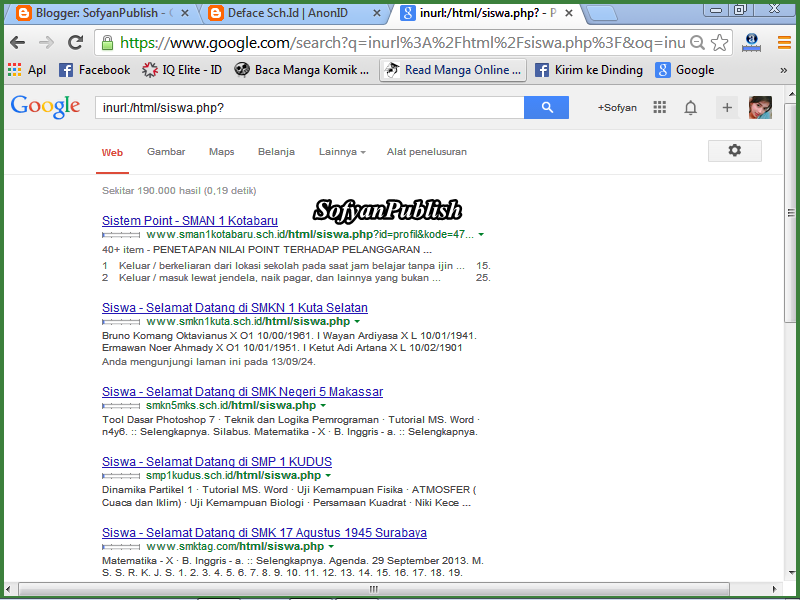Click the '40+ item - PENETAPAN NILAI POINT' snippet
Screen dimensions: 800x600
coord(267,249)
